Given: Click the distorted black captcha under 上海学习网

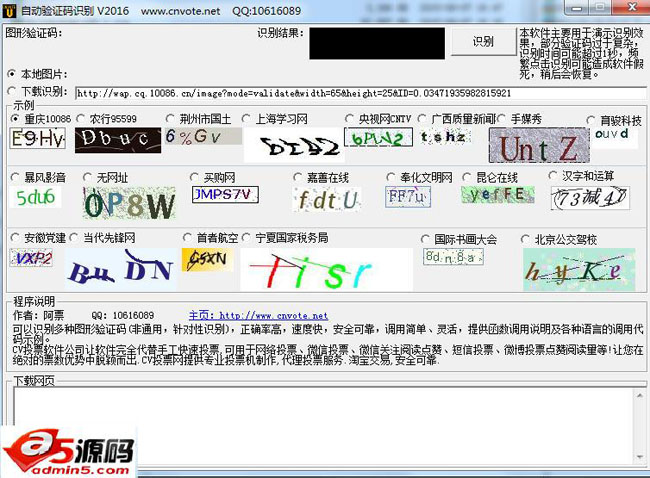Looking at the screenshot, I should (294, 145).
